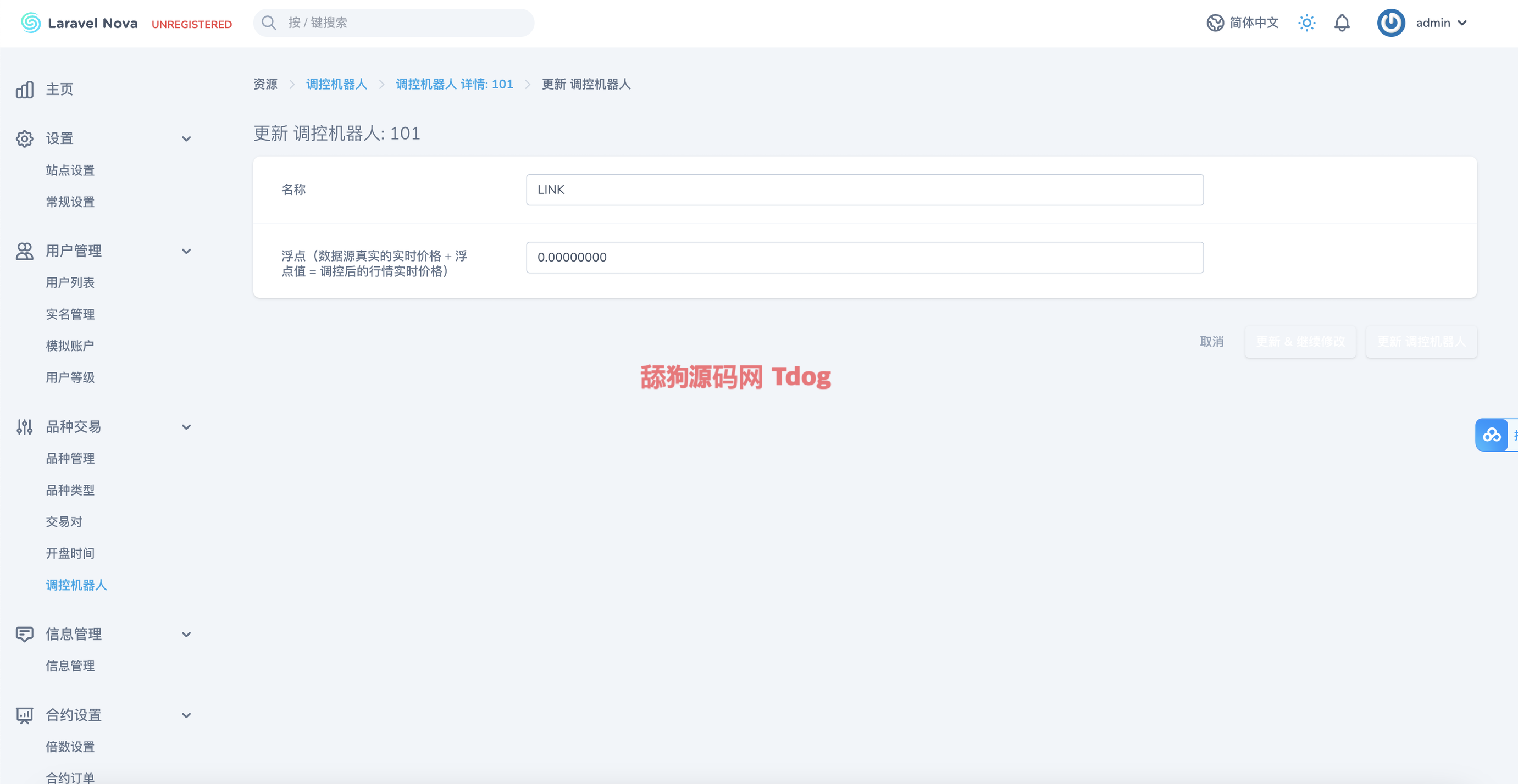Select 用户列表 menu item
The height and width of the screenshot is (784, 1518).
coord(70,283)
